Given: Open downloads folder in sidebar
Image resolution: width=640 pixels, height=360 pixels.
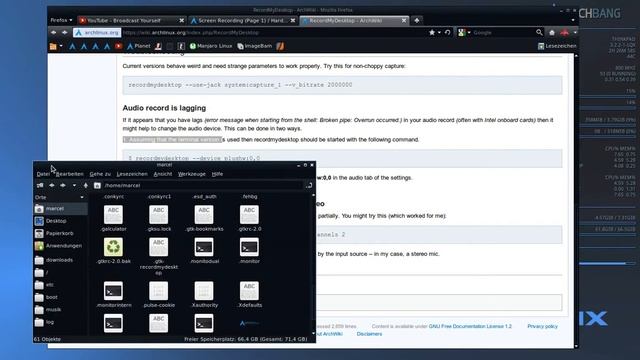Looking at the screenshot, I should tap(60, 260).
